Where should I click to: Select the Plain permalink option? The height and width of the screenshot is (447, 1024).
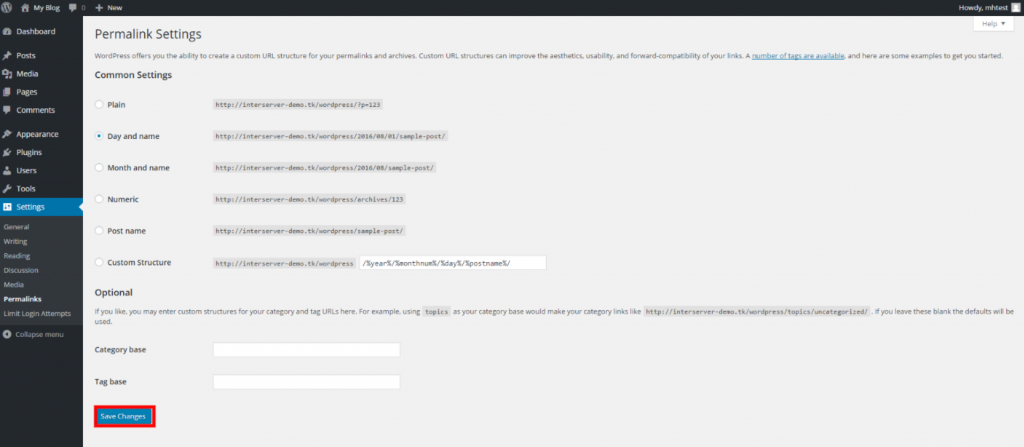99,104
